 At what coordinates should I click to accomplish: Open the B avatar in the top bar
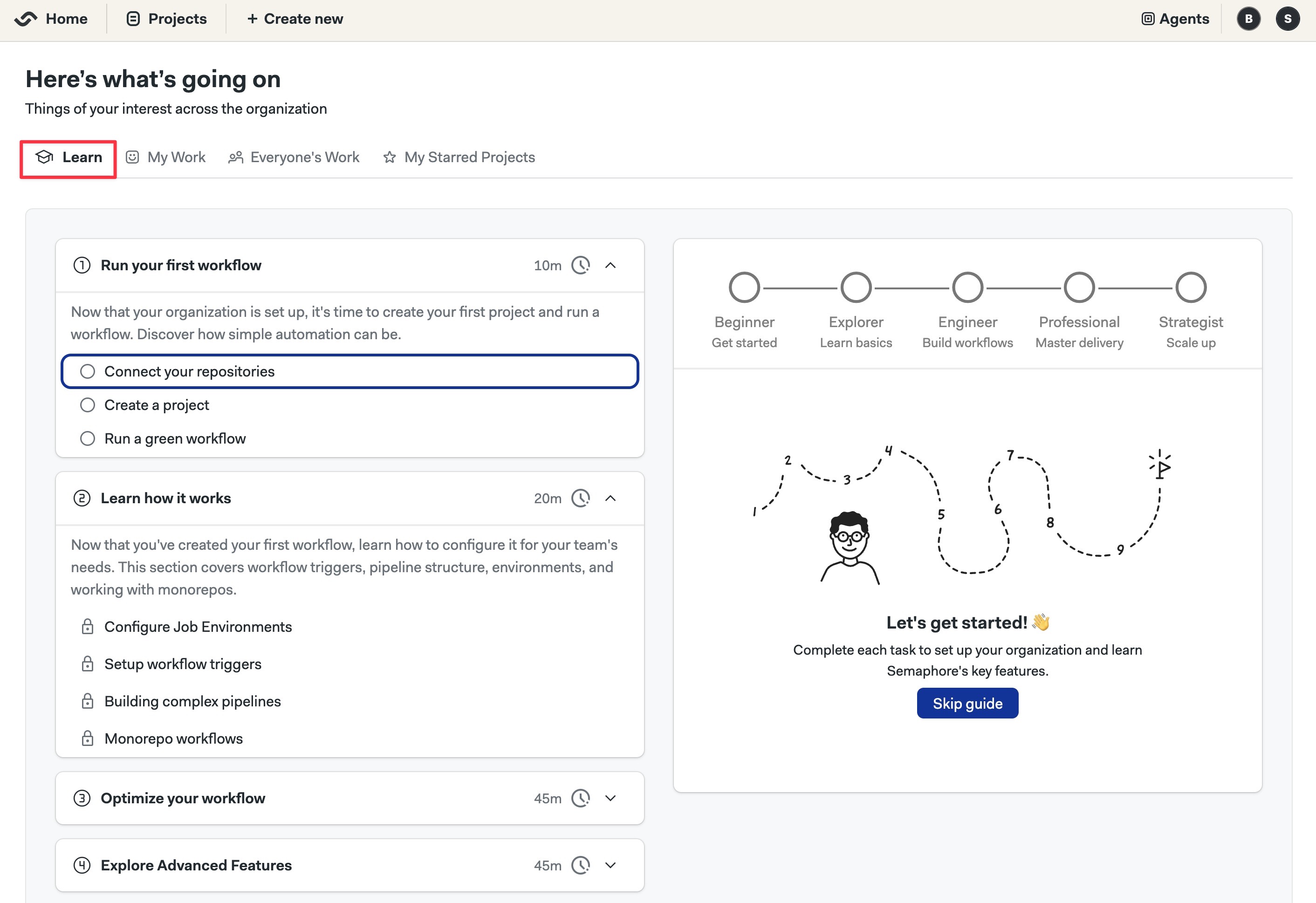[1248, 18]
